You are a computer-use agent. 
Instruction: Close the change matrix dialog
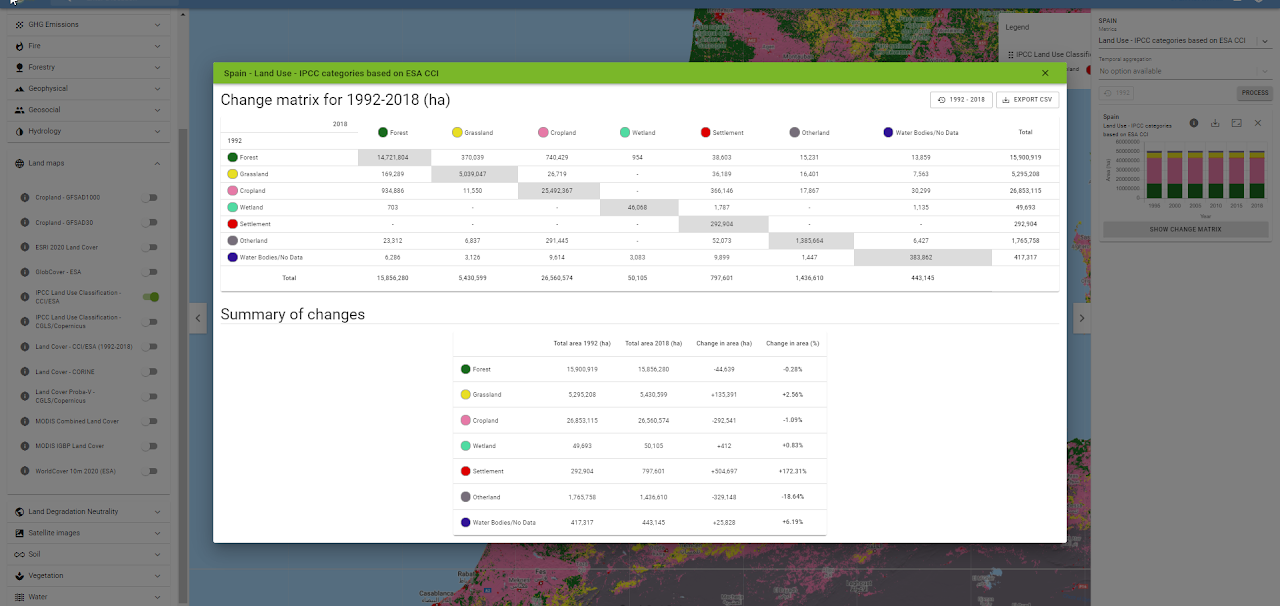(x=1045, y=73)
